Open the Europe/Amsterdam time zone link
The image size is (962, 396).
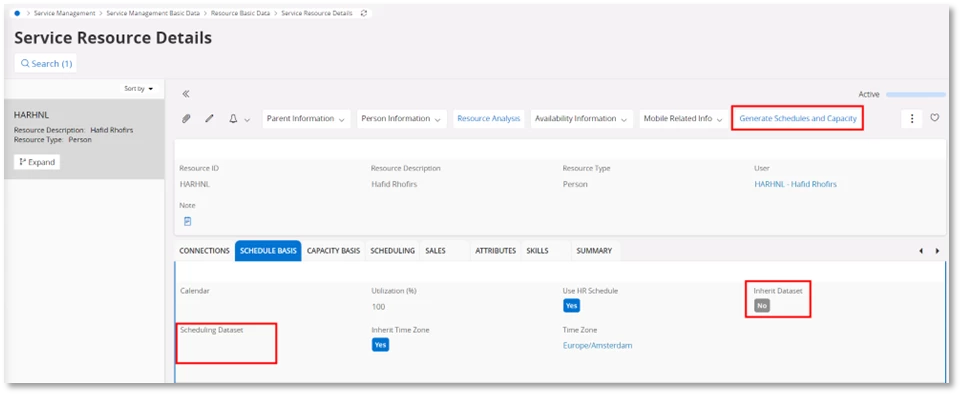[x=598, y=346]
